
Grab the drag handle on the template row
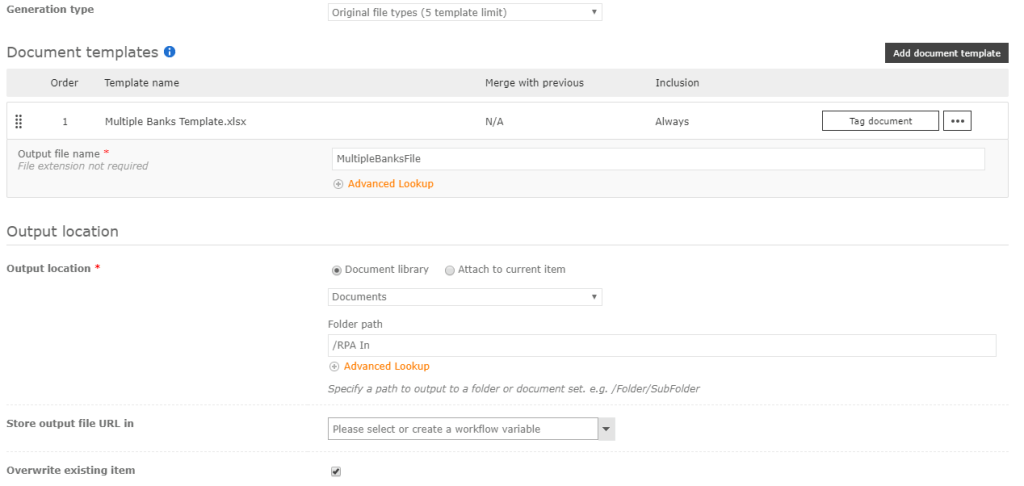(18, 122)
